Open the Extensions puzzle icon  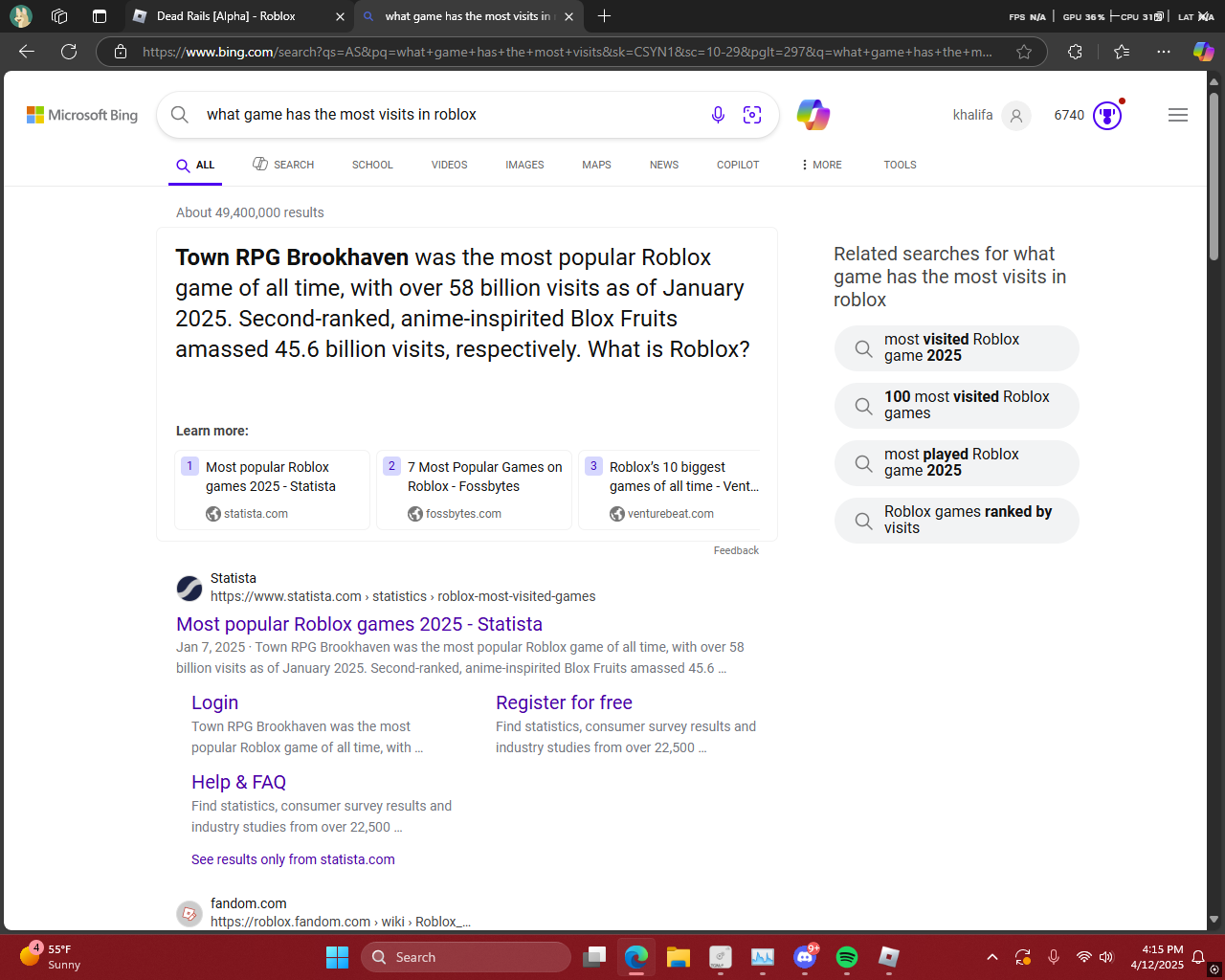click(x=1075, y=52)
